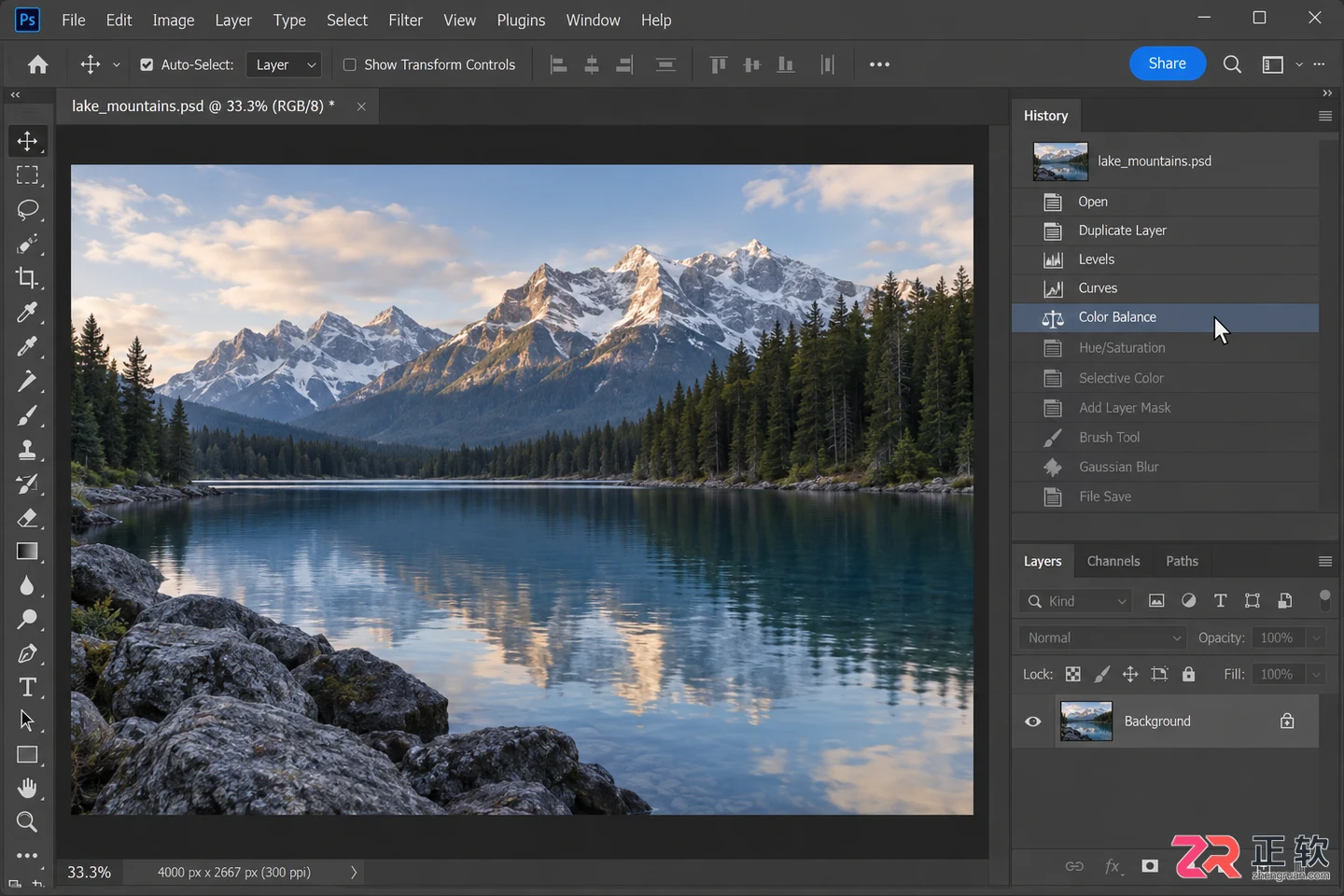The image size is (1344, 896).
Task: Expand the Kind filter dropdown
Action: (x=1075, y=601)
